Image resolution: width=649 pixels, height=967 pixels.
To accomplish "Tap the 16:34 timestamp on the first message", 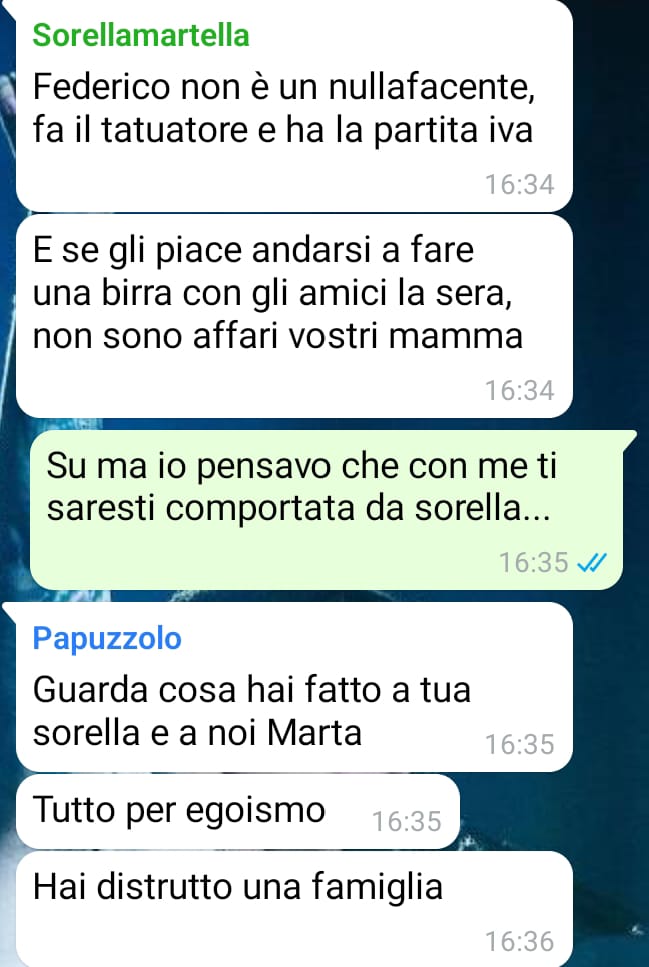I will click(519, 184).
